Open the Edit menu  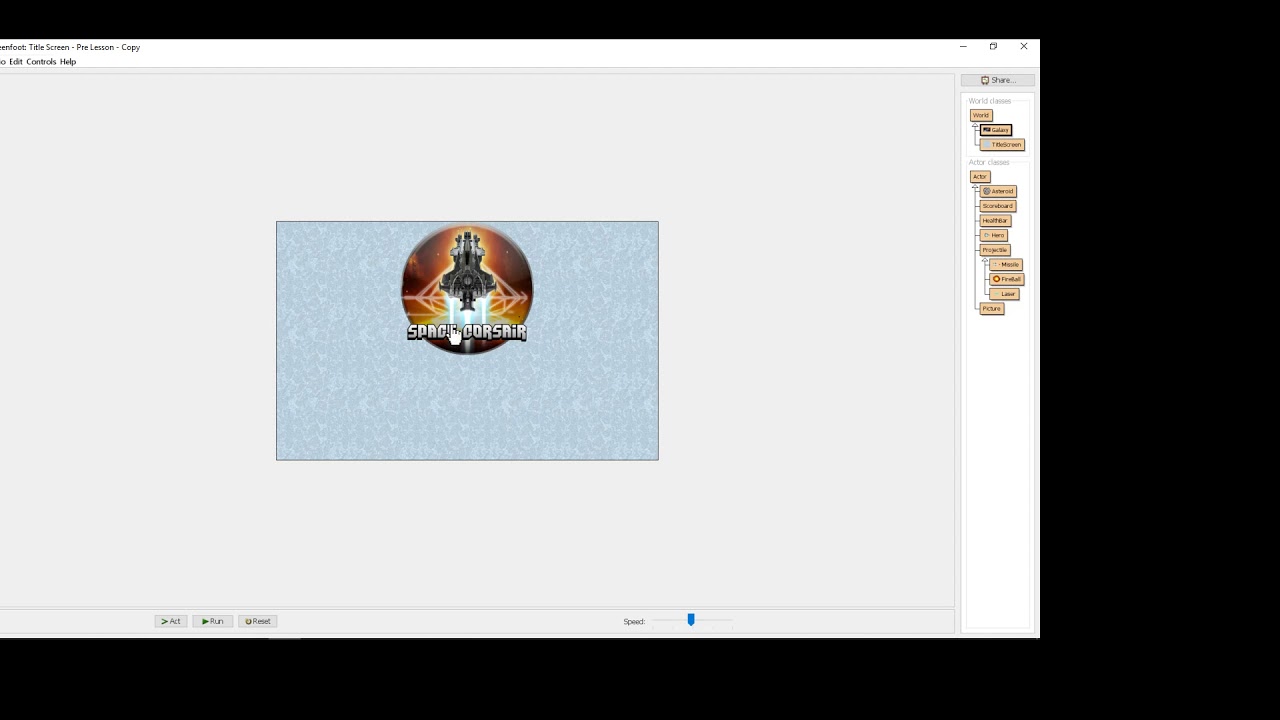pyautogui.click(x=16, y=62)
